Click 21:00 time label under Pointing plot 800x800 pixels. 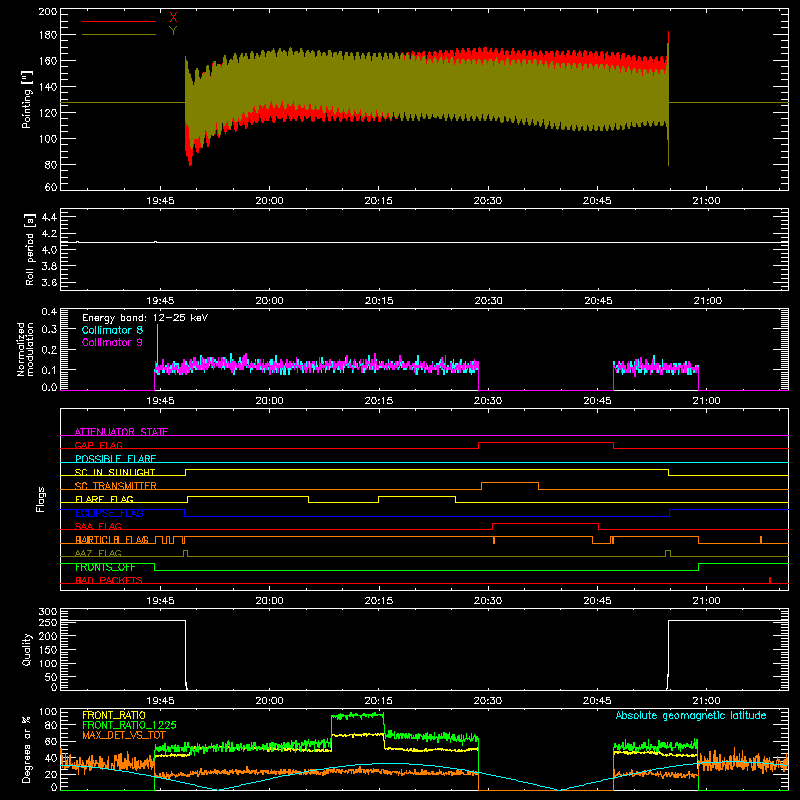(x=707, y=201)
